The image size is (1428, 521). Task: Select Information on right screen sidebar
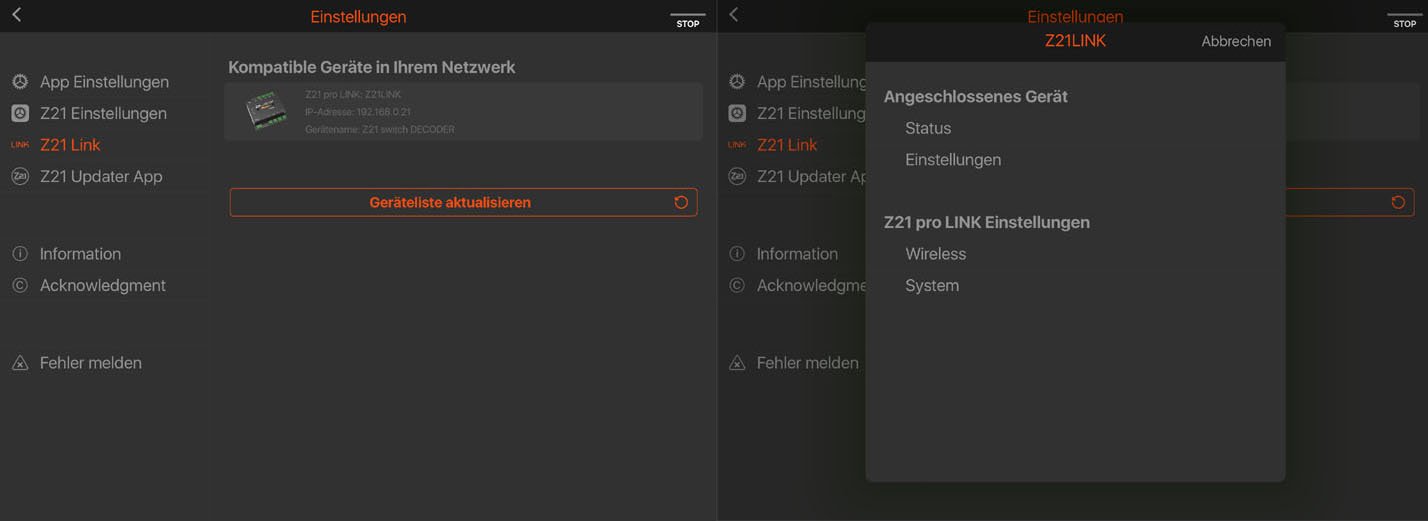[x=797, y=254]
